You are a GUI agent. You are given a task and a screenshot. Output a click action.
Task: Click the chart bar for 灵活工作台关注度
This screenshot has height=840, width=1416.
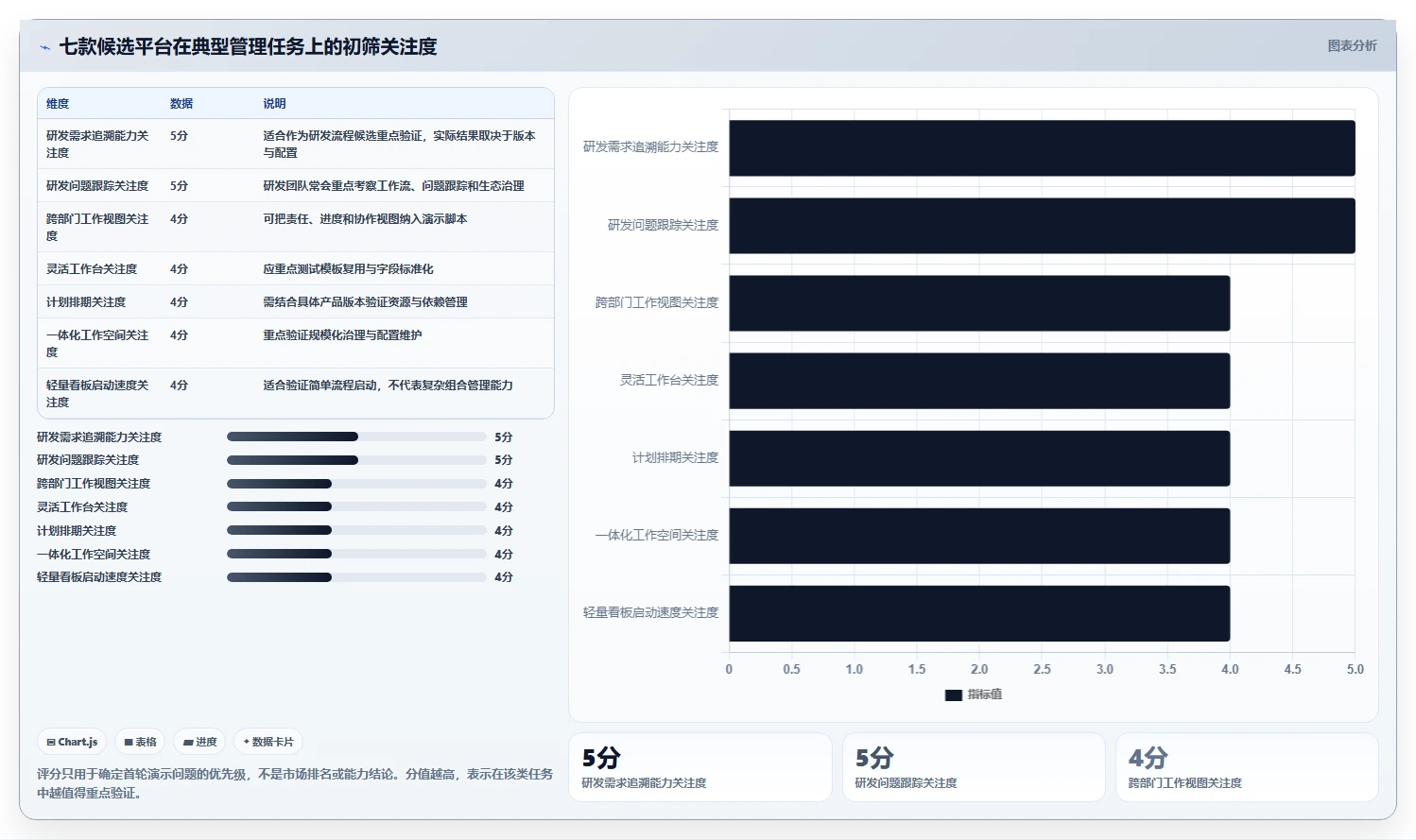pos(979,380)
